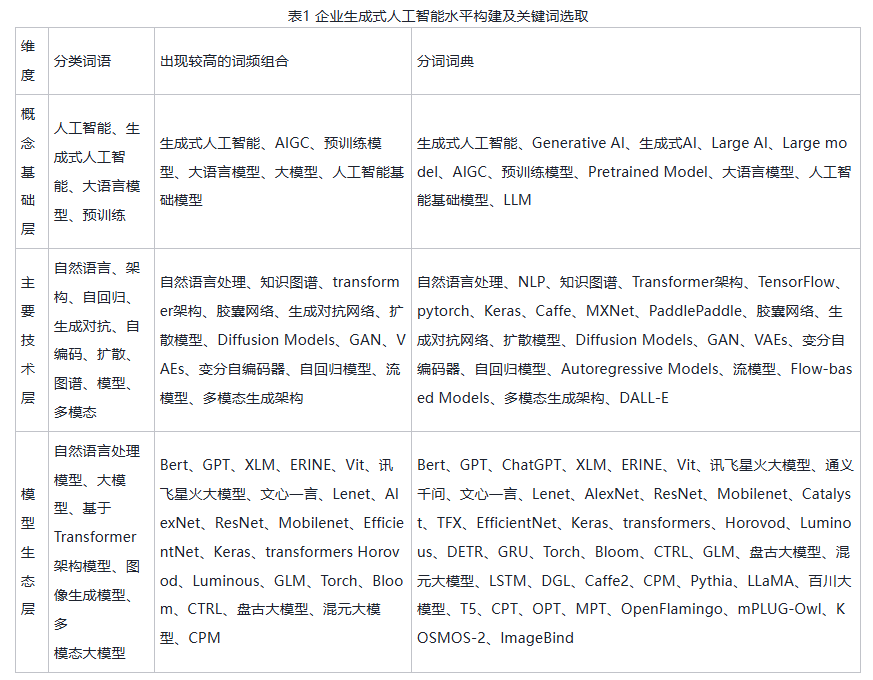Click the table title "表1 企业生成式人工智能水平构建及关键词选取"
Screen dimensions: 873x680
pyautogui.click(x=436, y=12)
